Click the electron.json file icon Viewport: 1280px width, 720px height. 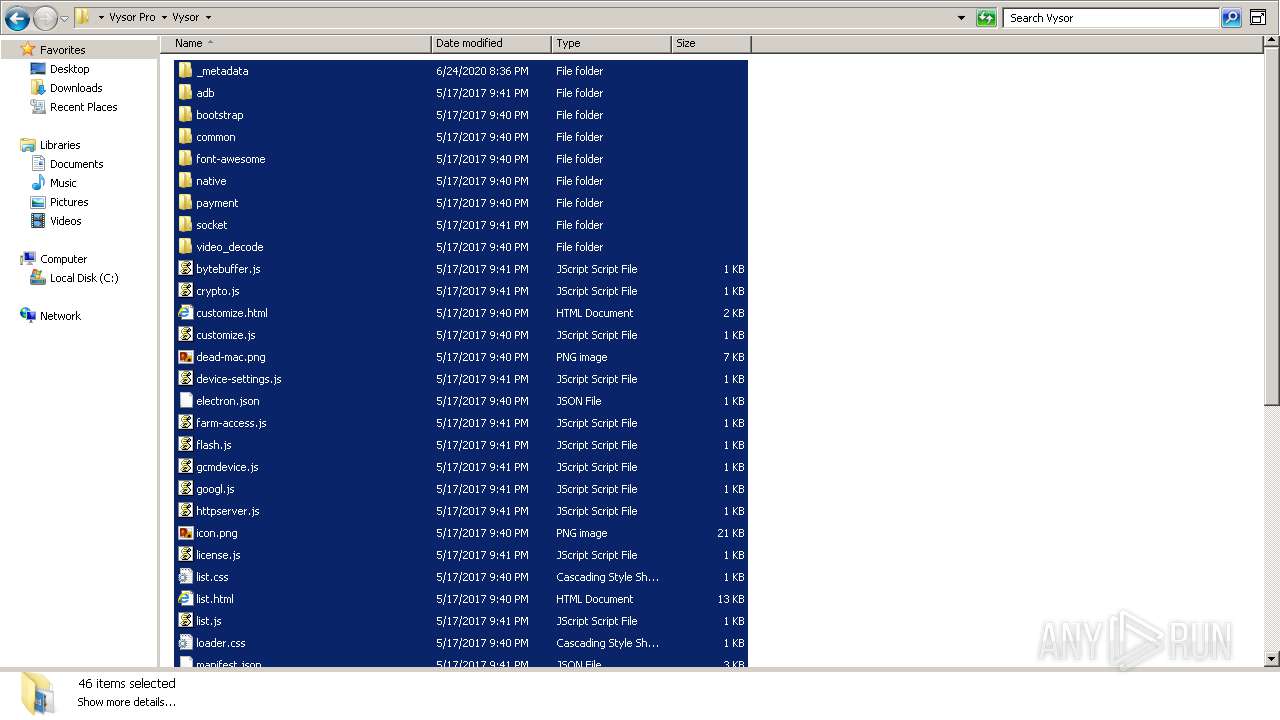click(185, 401)
